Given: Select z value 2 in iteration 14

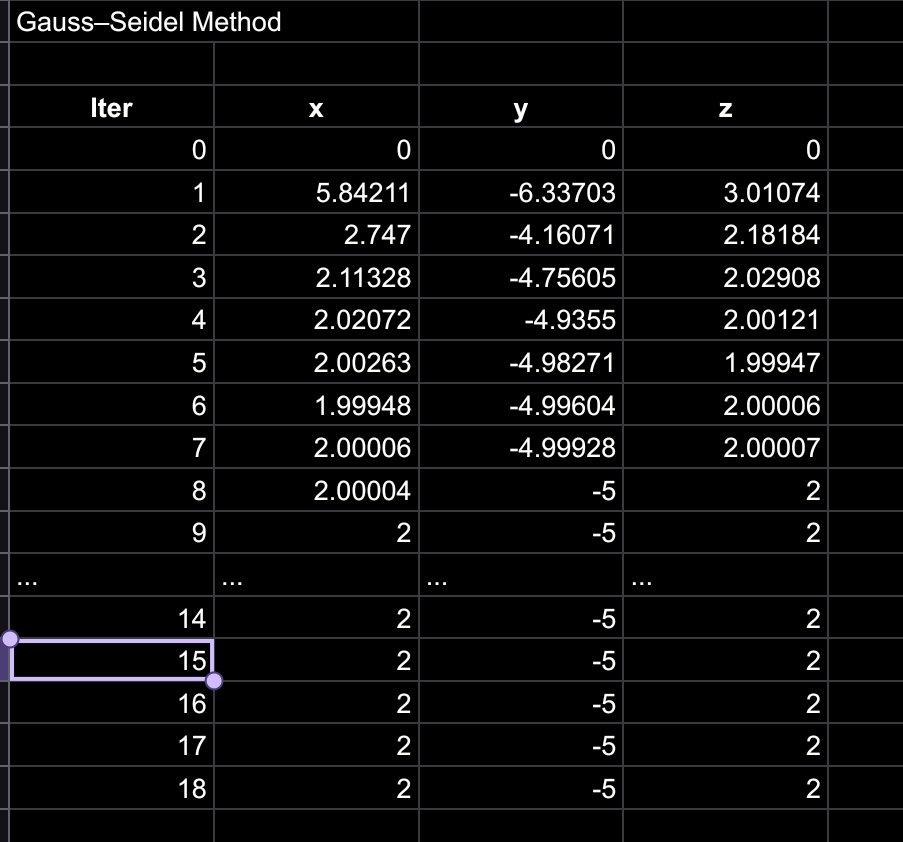Looking at the screenshot, I should pos(726,618).
